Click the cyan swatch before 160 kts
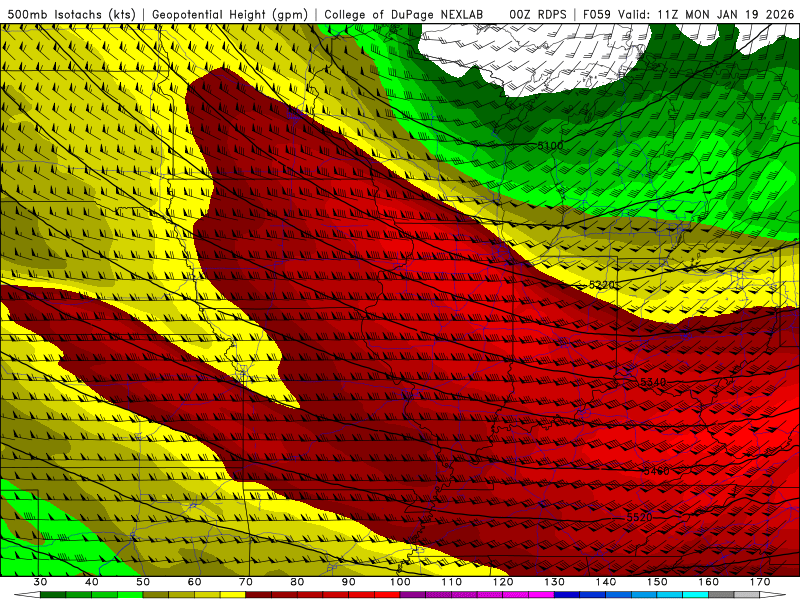 (x=696, y=595)
